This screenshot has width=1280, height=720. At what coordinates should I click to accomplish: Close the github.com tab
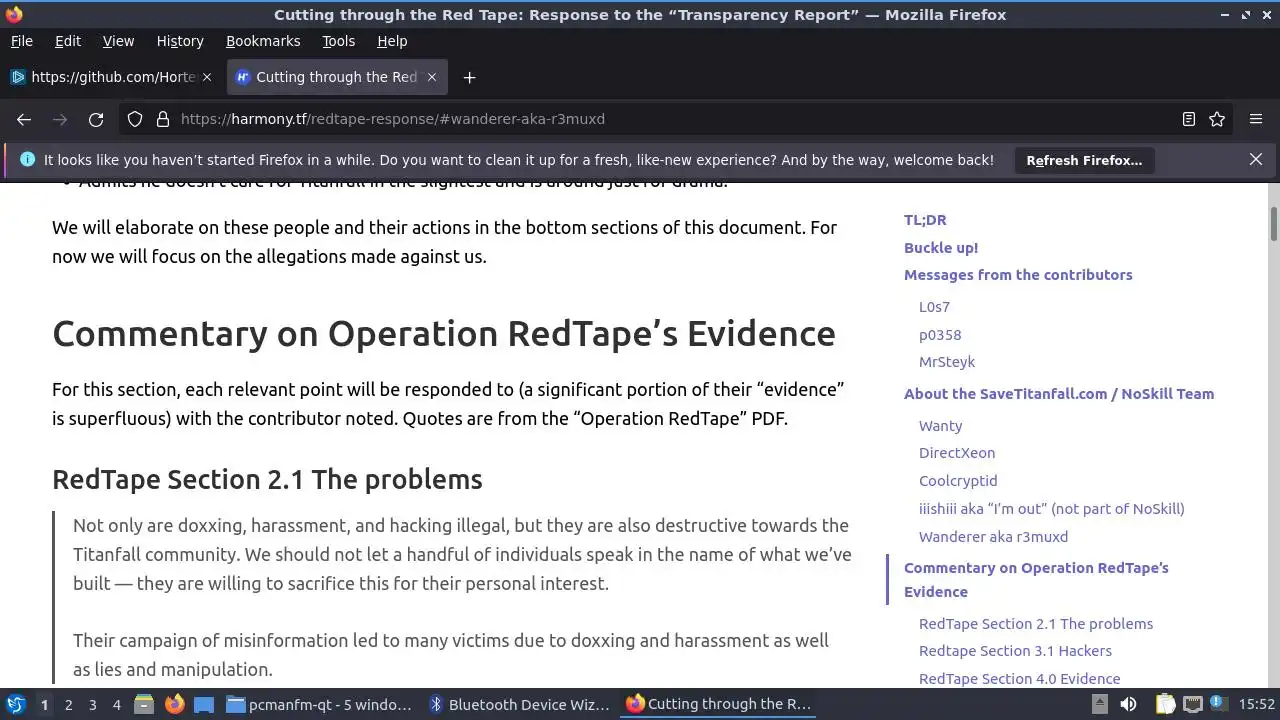207,77
